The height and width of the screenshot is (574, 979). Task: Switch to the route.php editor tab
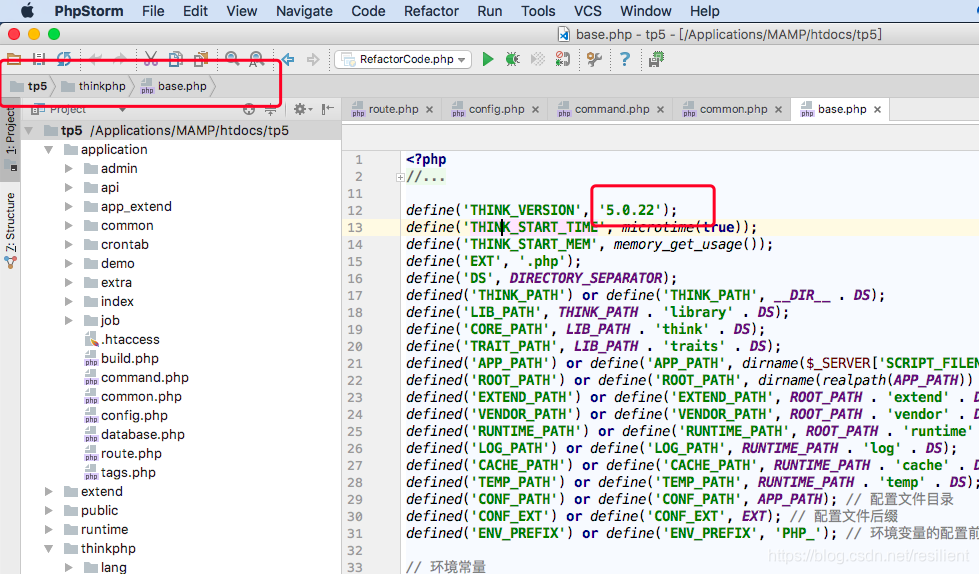pyautogui.click(x=393, y=109)
